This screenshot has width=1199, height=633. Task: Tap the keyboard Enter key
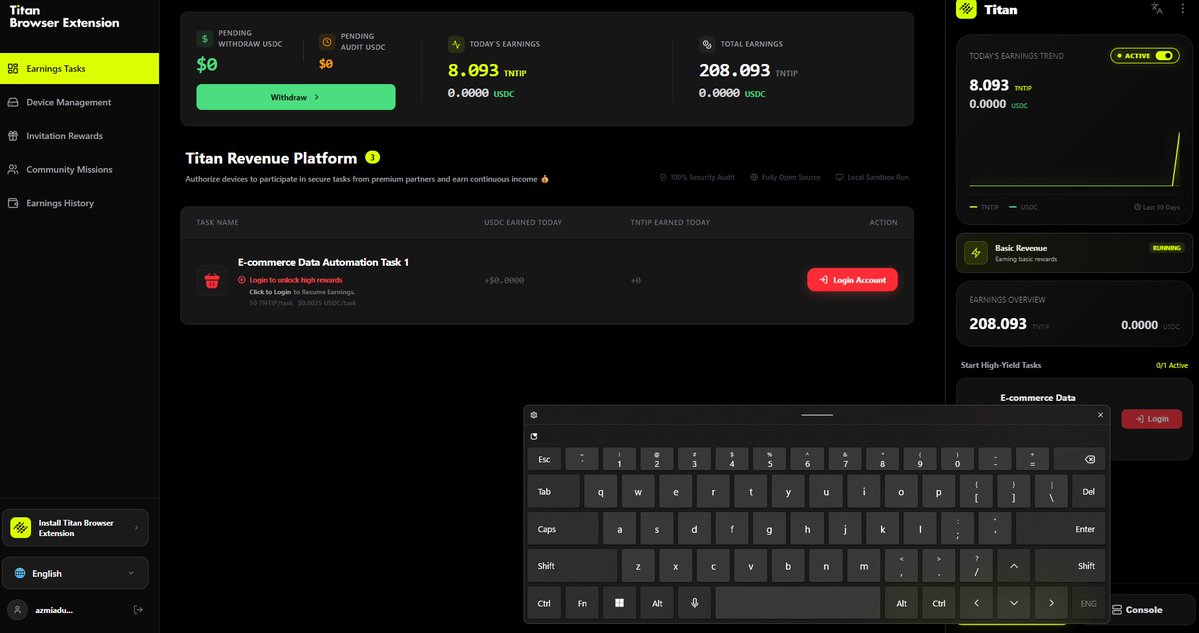[1060, 528]
